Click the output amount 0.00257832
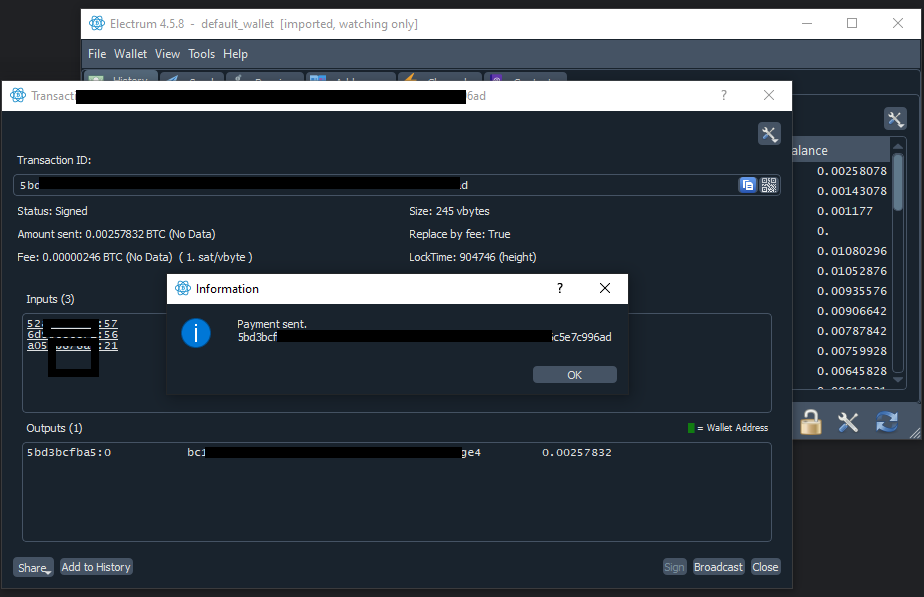 [577, 453]
